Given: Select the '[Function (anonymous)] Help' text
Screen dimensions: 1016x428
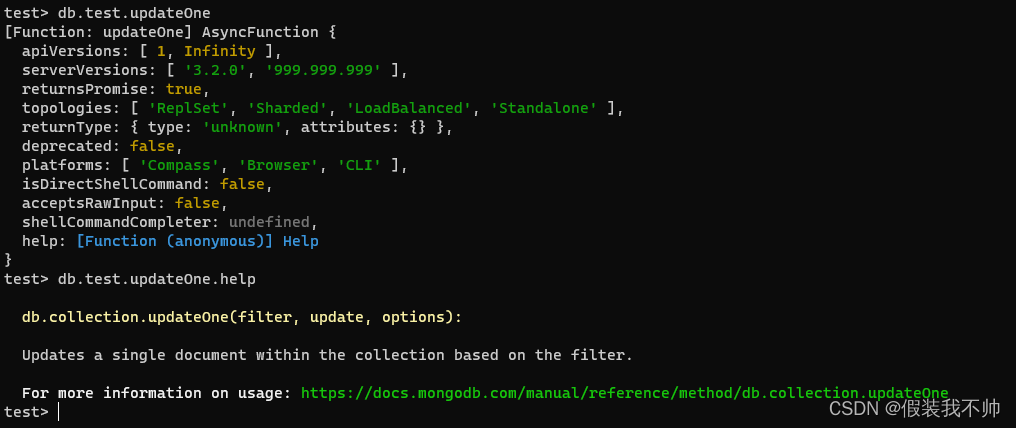Looking at the screenshot, I should (197, 242).
